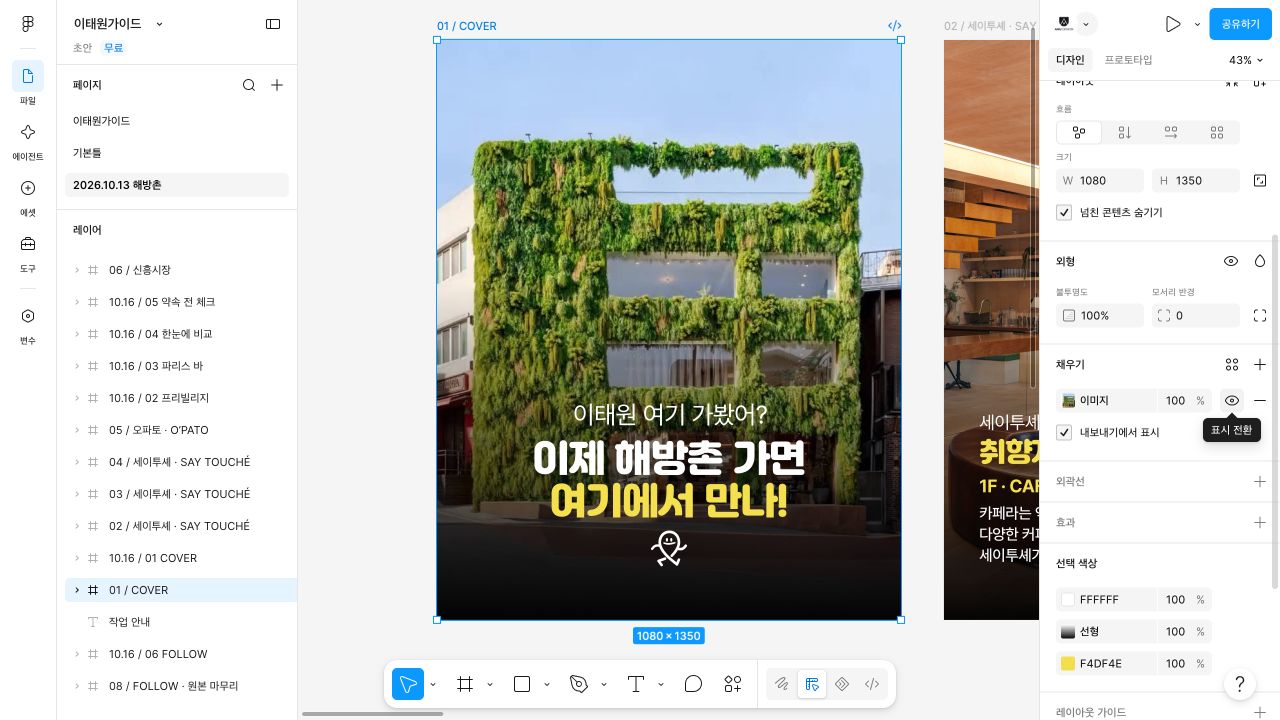The width and height of the screenshot is (1280, 720).
Task: Open the 에셋 panel in left rail
Action: [x=28, y=196]
